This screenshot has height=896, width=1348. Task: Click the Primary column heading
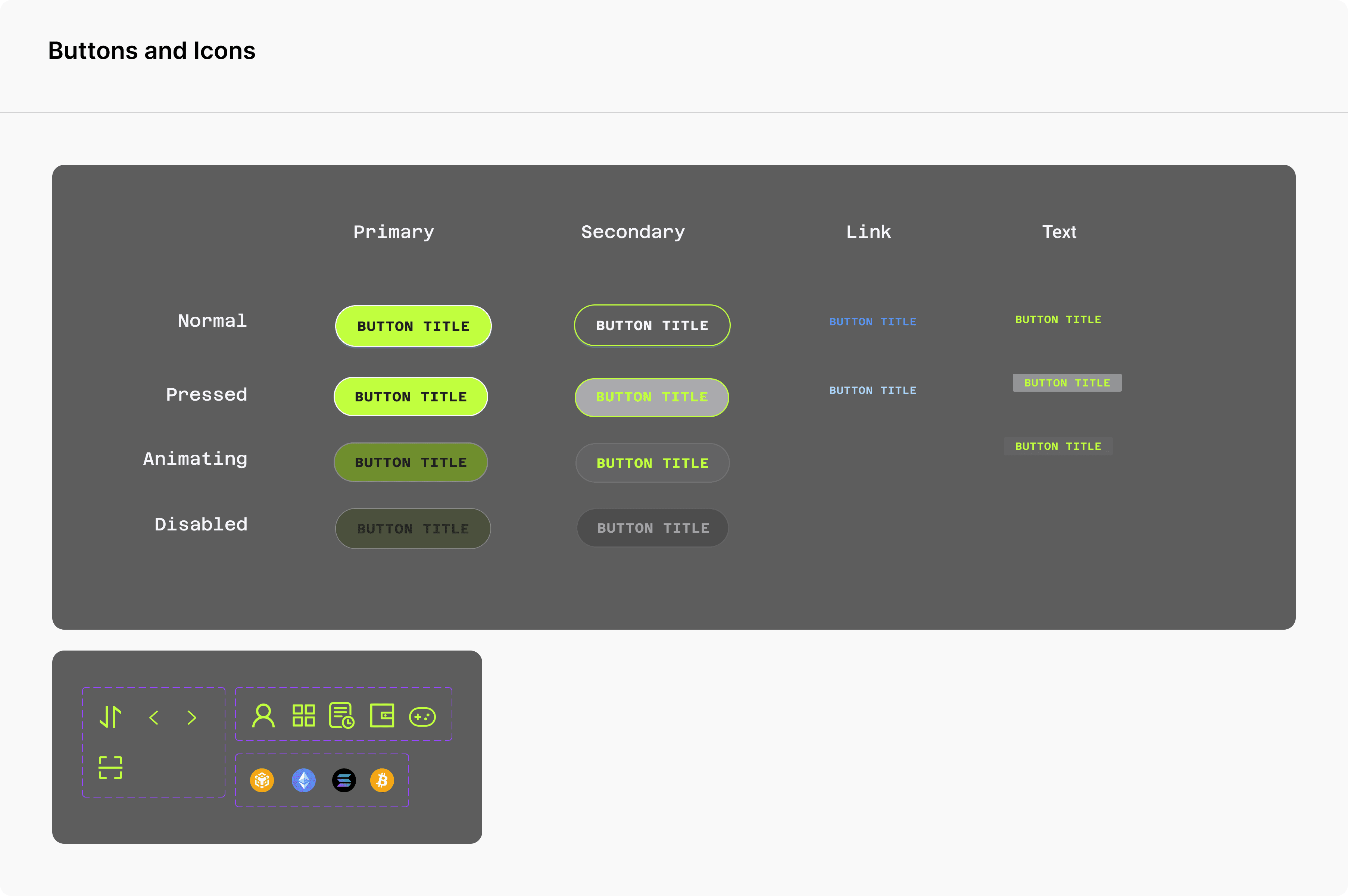394,232
